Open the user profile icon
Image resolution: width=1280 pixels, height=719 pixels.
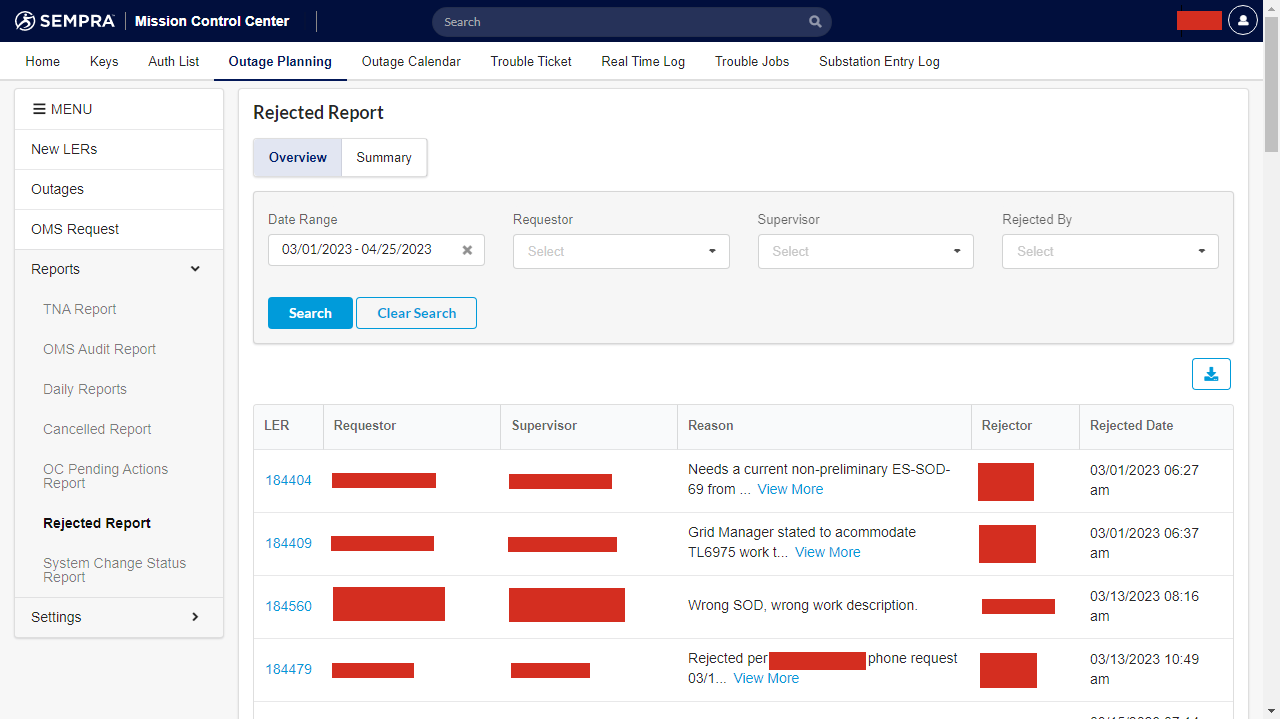pos(1242,21)
